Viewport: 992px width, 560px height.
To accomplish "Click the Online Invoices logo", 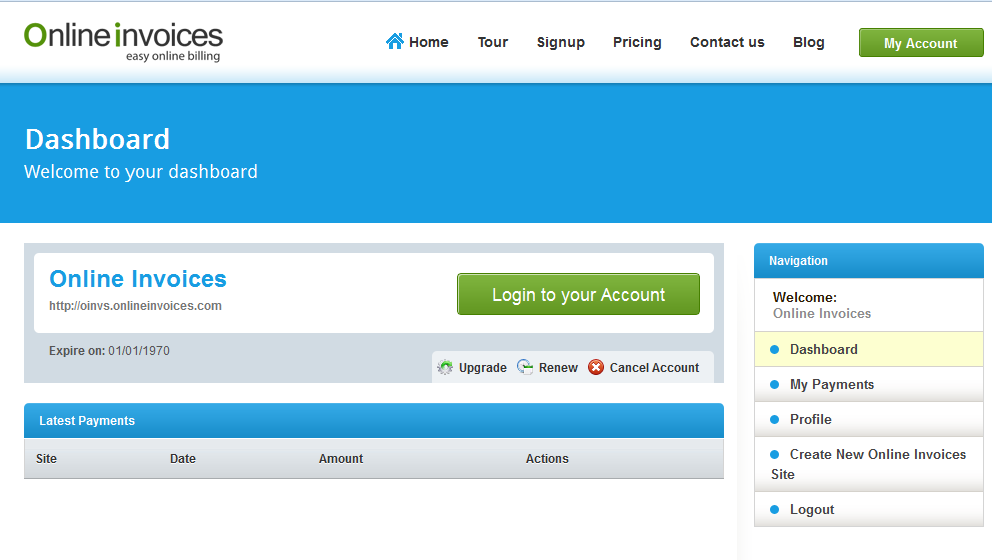I will coord(124,41).
